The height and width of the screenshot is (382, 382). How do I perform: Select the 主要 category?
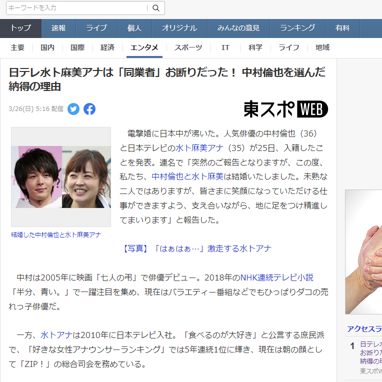pyautogui.click(x=17, y=48)
